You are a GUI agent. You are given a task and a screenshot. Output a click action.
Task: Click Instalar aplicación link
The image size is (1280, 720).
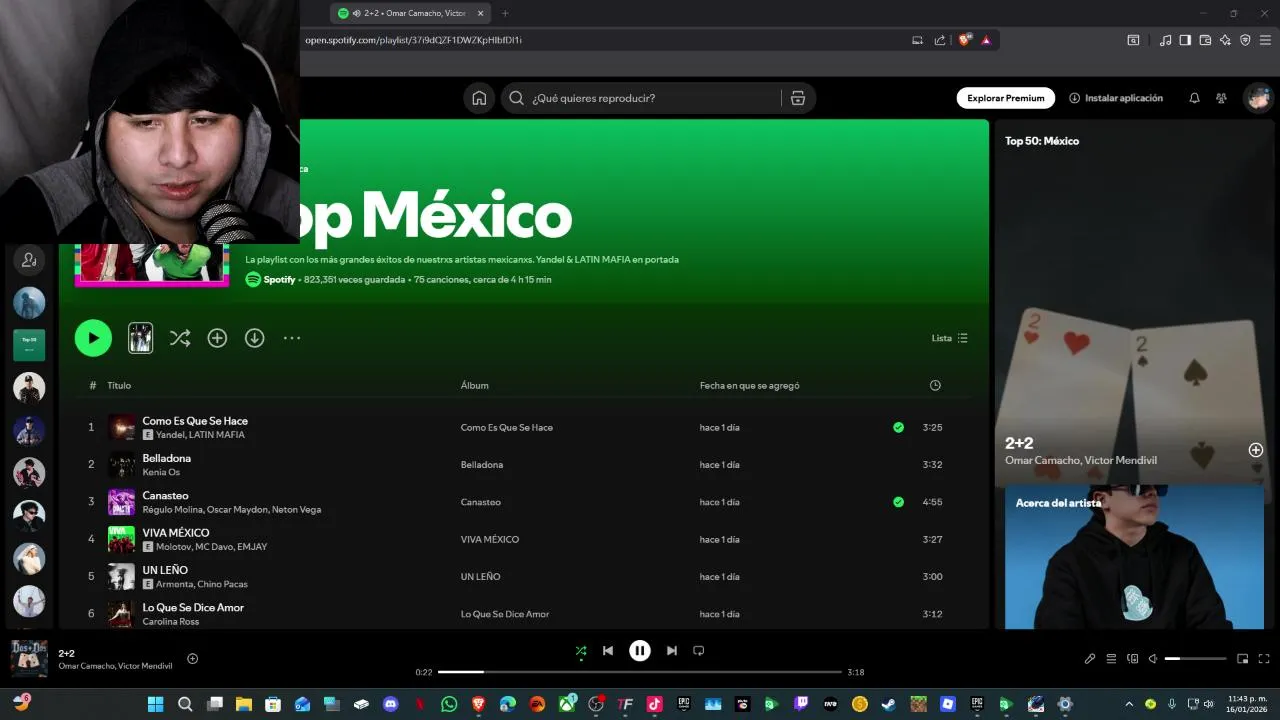1116,98
